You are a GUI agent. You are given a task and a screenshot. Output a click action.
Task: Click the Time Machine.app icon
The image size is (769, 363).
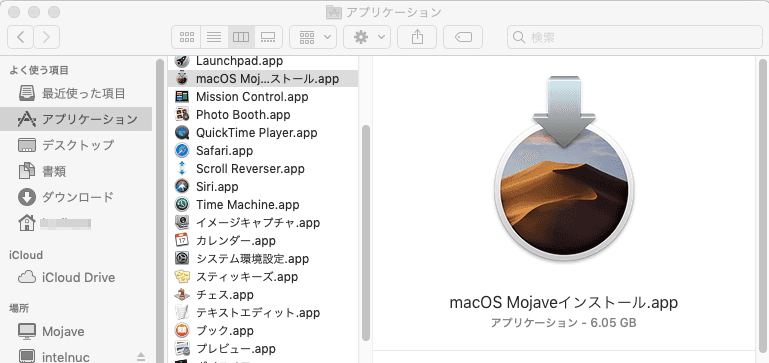click(x=182, y=205)
